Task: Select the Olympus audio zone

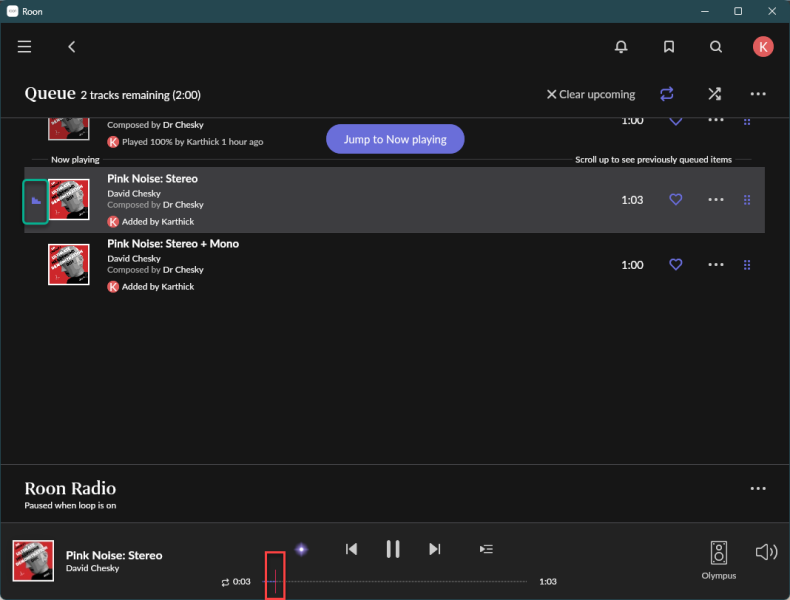Action: pyautogui.click(x=718, y=558)
